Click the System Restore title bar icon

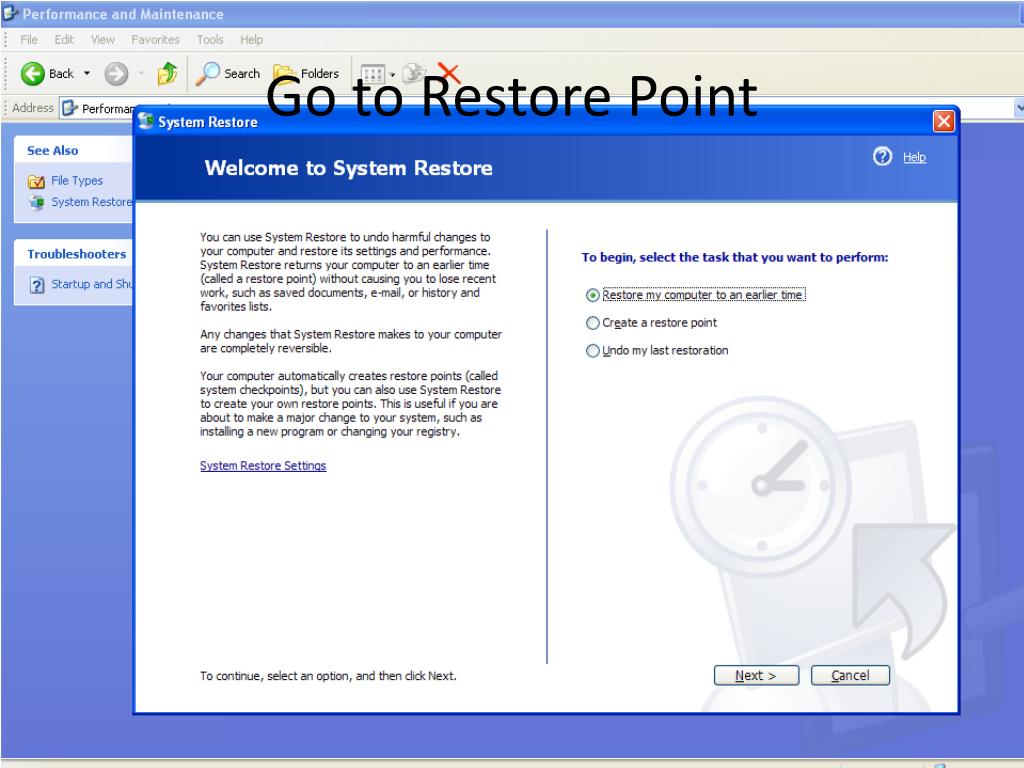click(146, 121)
